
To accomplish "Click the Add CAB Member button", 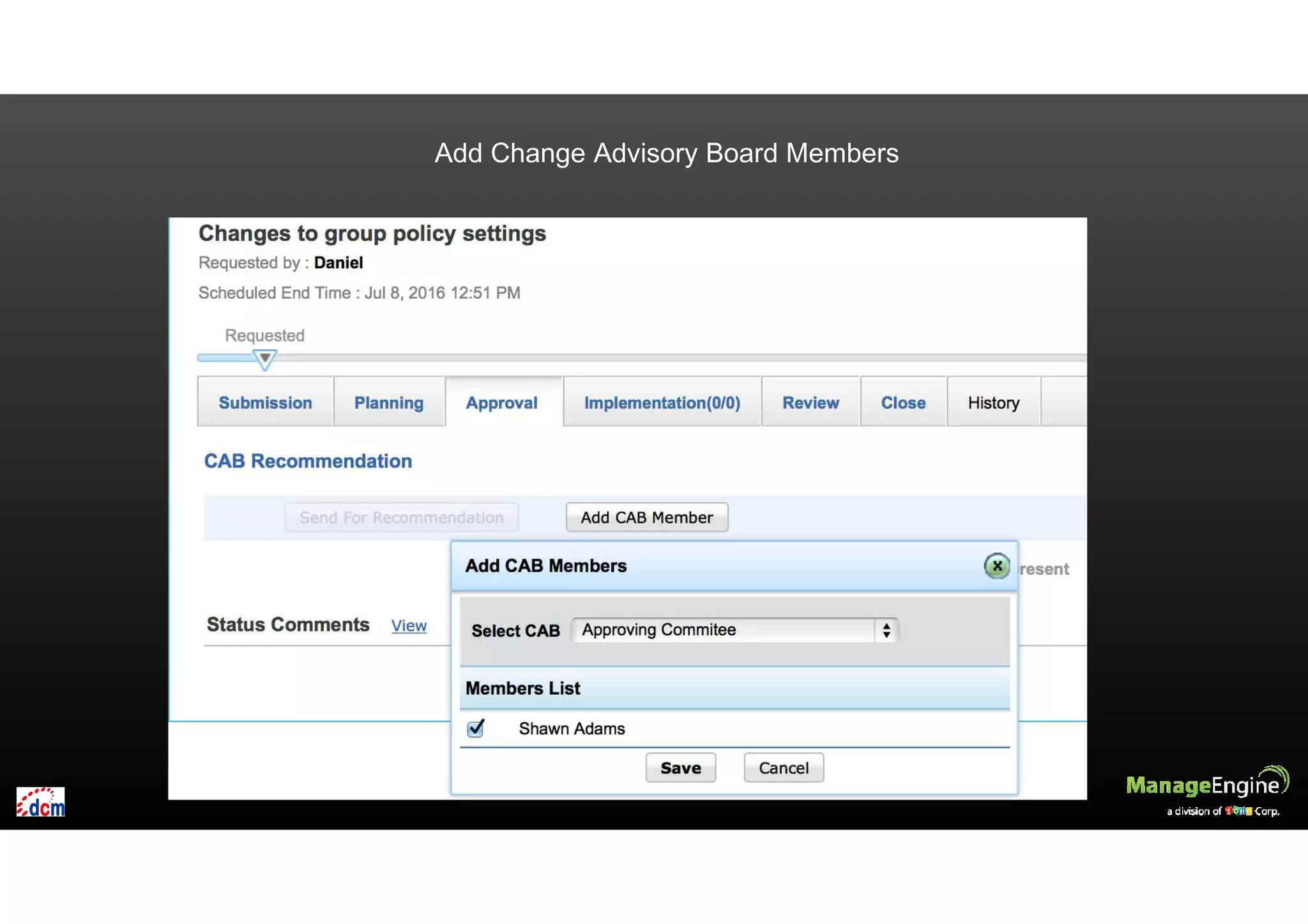I will click(646, 517).
